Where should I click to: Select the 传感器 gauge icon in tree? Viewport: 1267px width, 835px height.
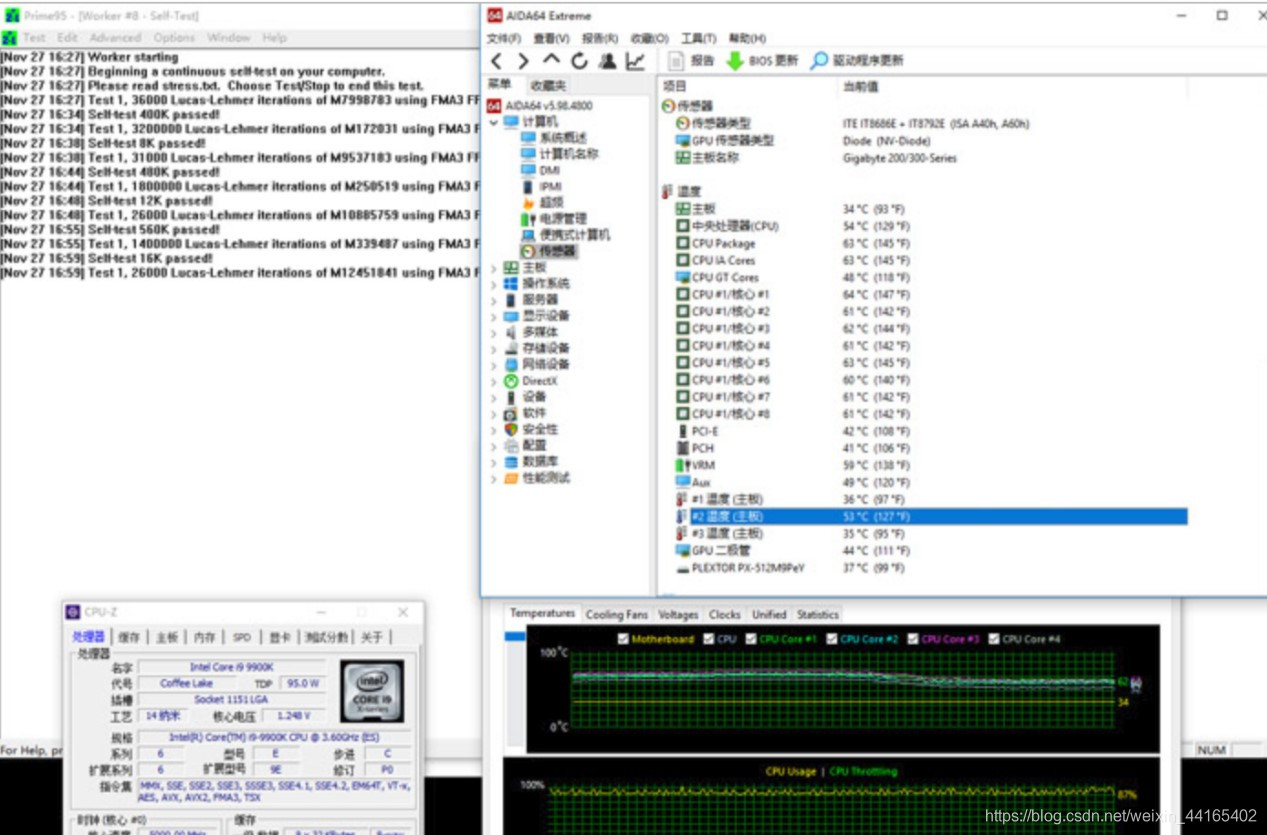(528, 251)
